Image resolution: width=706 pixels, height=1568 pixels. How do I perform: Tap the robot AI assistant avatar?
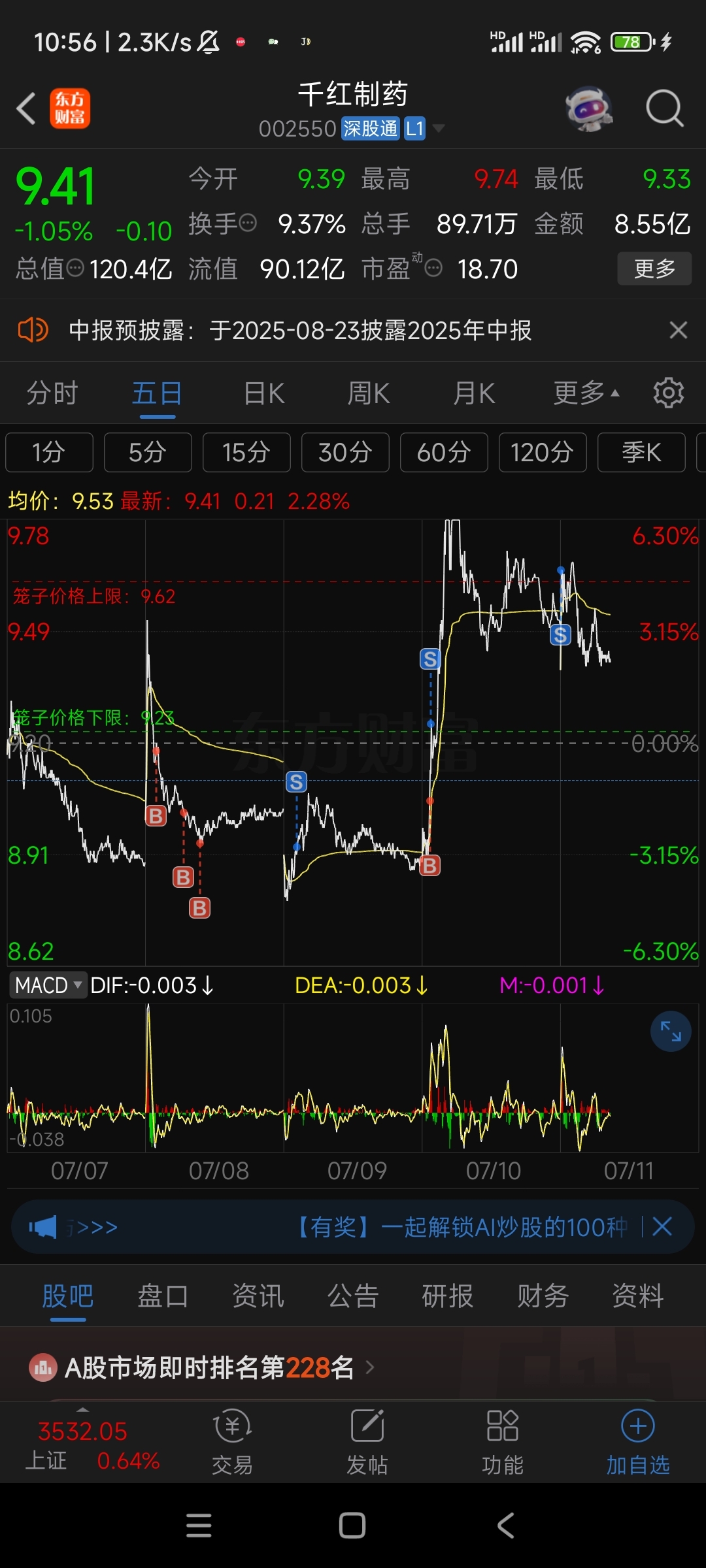(x=589, y=108)
